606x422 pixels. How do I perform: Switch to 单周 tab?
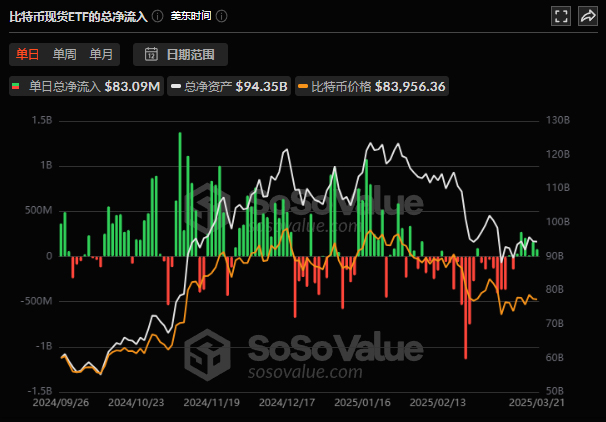tap(64, 54)
